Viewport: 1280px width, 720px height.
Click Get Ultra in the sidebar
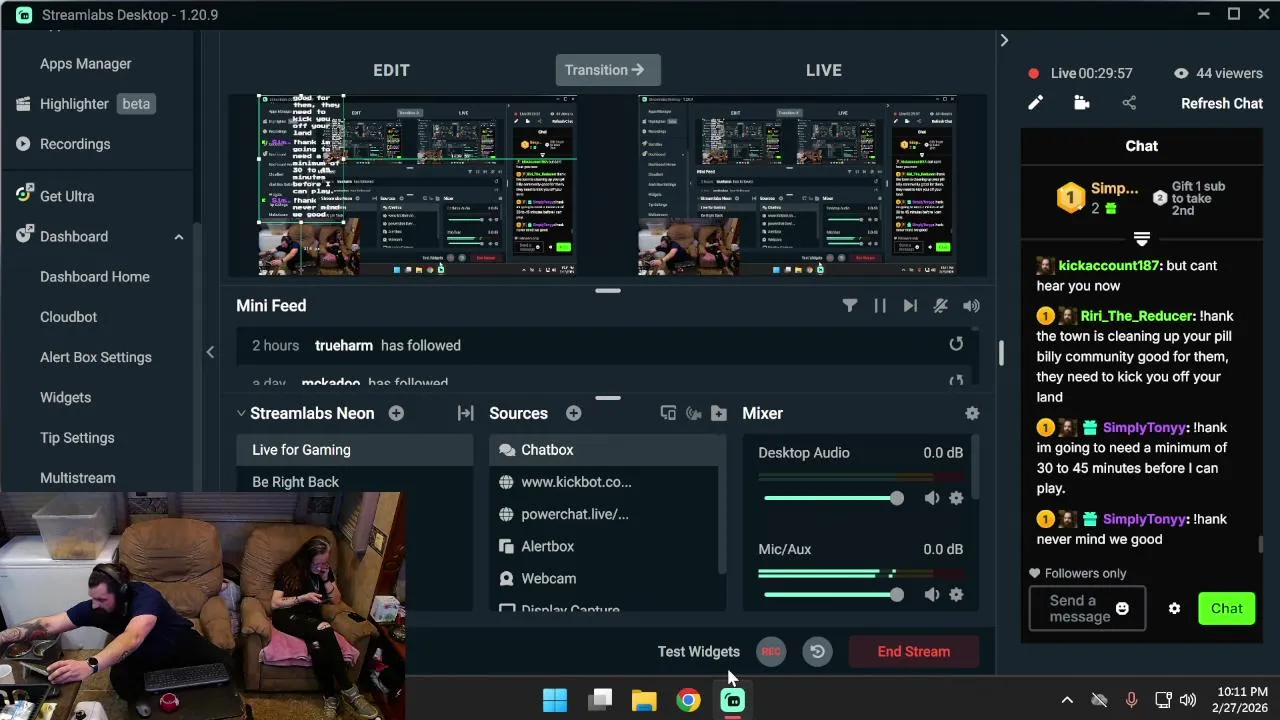tap(67, 196)
